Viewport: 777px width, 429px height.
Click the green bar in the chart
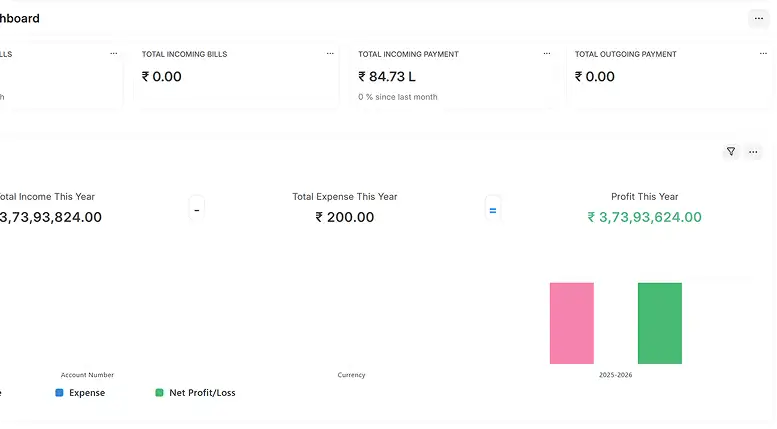coord(659,323)
